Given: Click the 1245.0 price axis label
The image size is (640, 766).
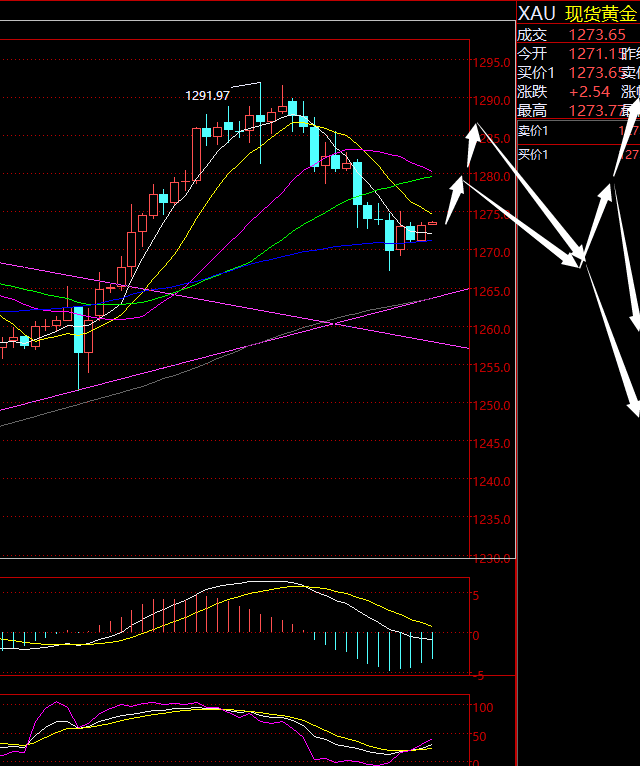Looking at the screenshot, I should (x=491, y=444).
